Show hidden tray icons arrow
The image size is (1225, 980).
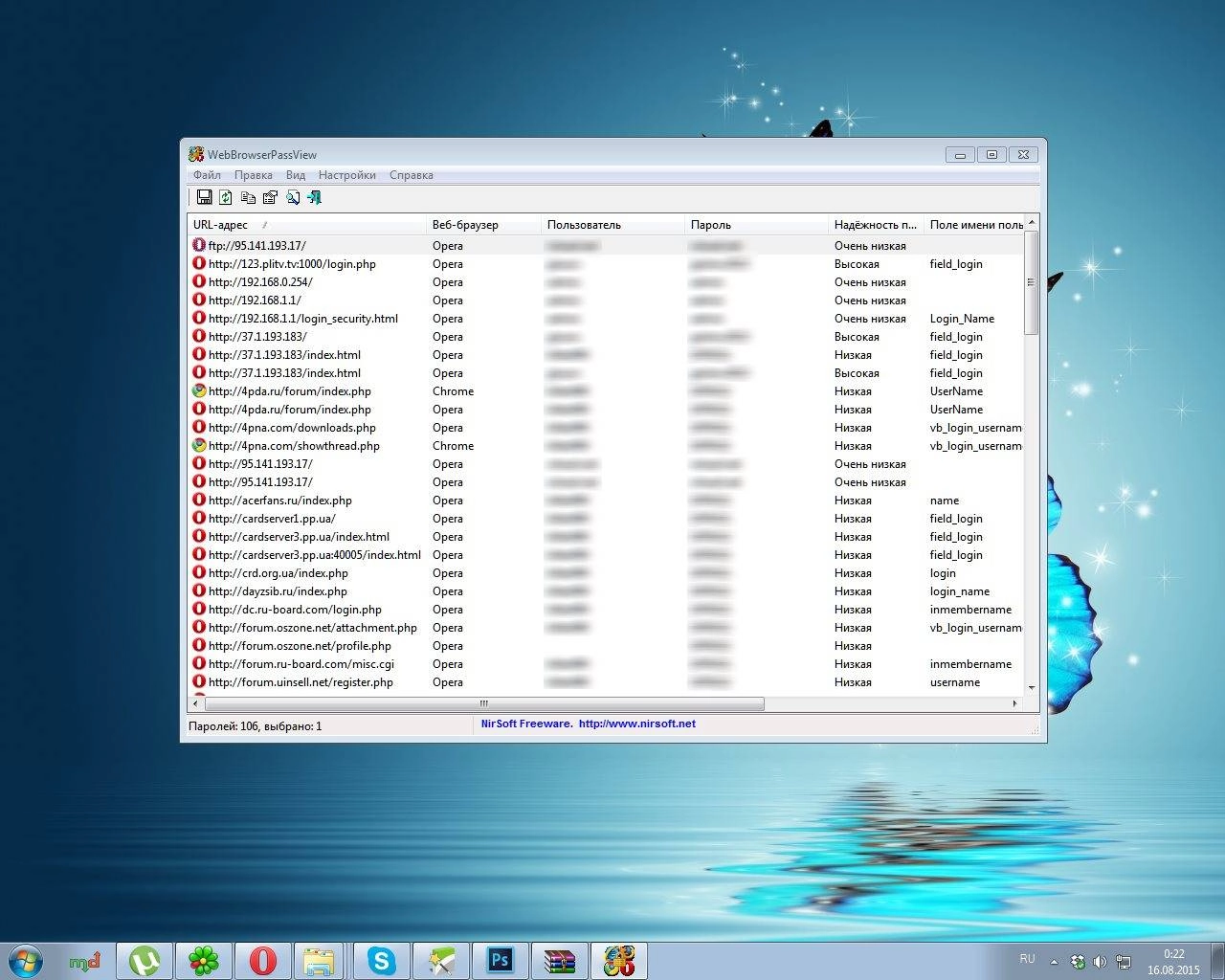(1055, 962)
